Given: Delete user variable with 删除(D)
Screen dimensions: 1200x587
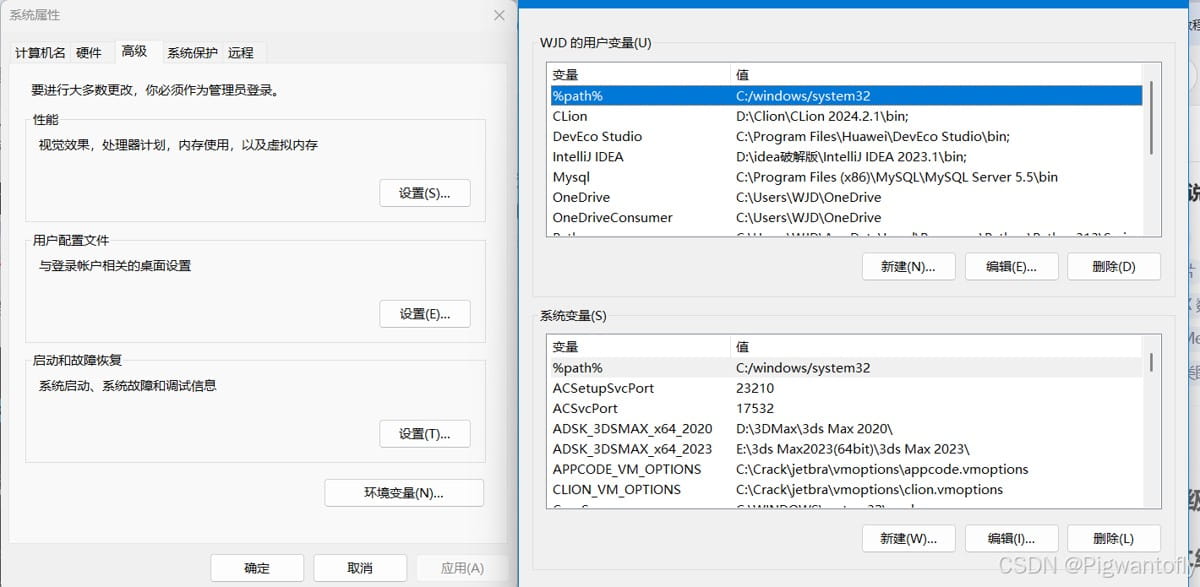Looking at the screenshot, I should coord(1114,266).
